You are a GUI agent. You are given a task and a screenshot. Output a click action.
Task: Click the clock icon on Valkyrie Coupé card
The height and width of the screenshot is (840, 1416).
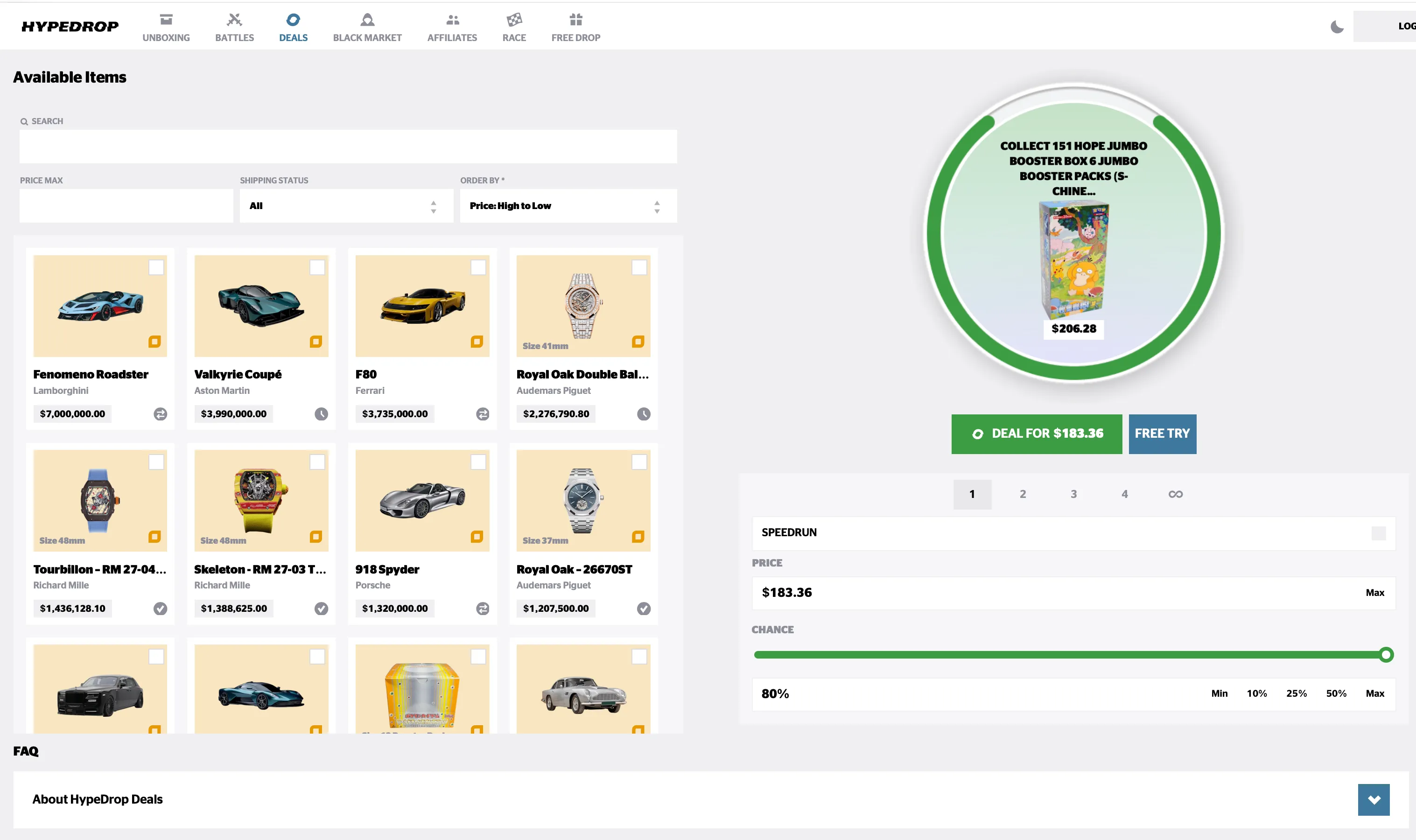pos(322,414)
